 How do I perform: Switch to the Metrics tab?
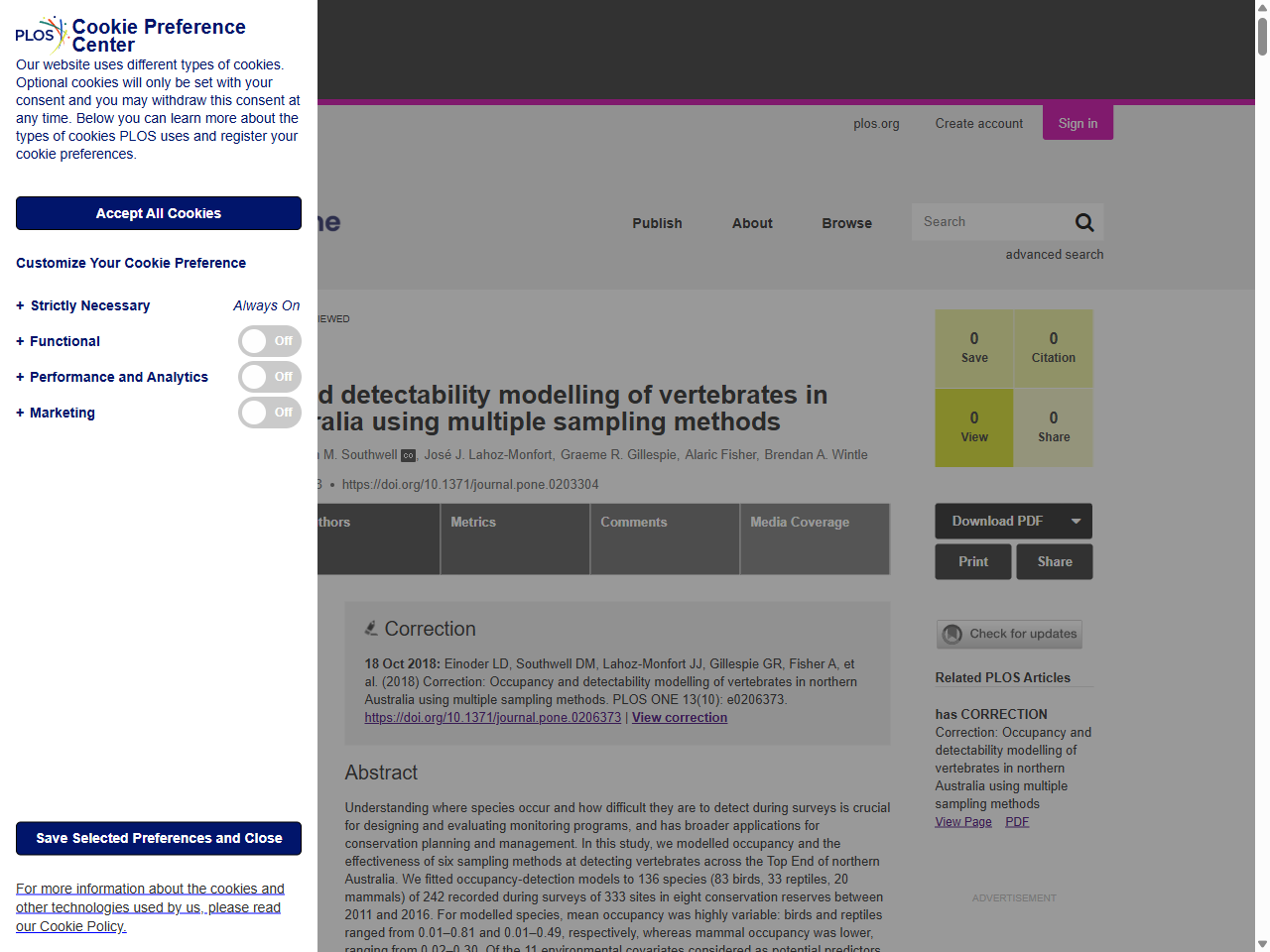click(473, 522)
